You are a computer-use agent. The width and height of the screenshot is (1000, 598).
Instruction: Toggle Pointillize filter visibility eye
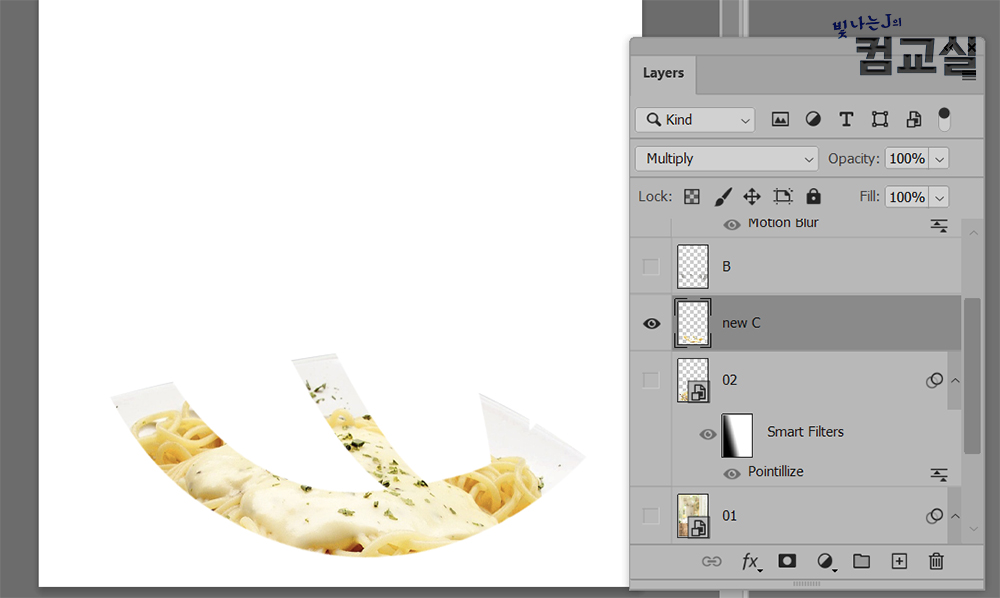(x=732, y=474)
